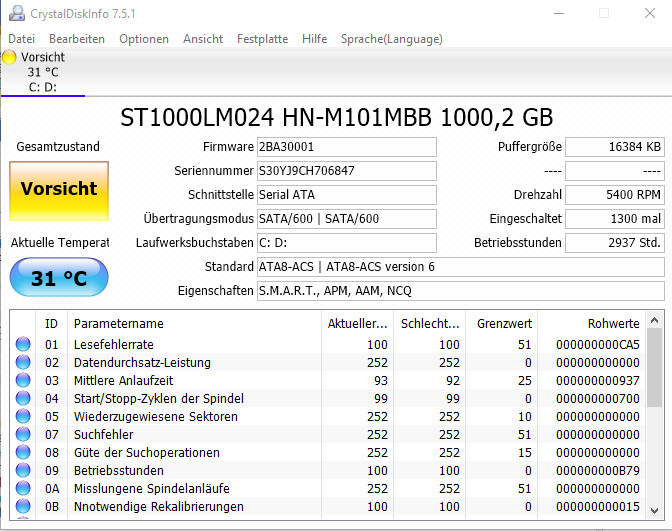Select the Wiederzugewiesene Sektoren parameter name
This screenshot has width=672, height=531.
(156, 417)
